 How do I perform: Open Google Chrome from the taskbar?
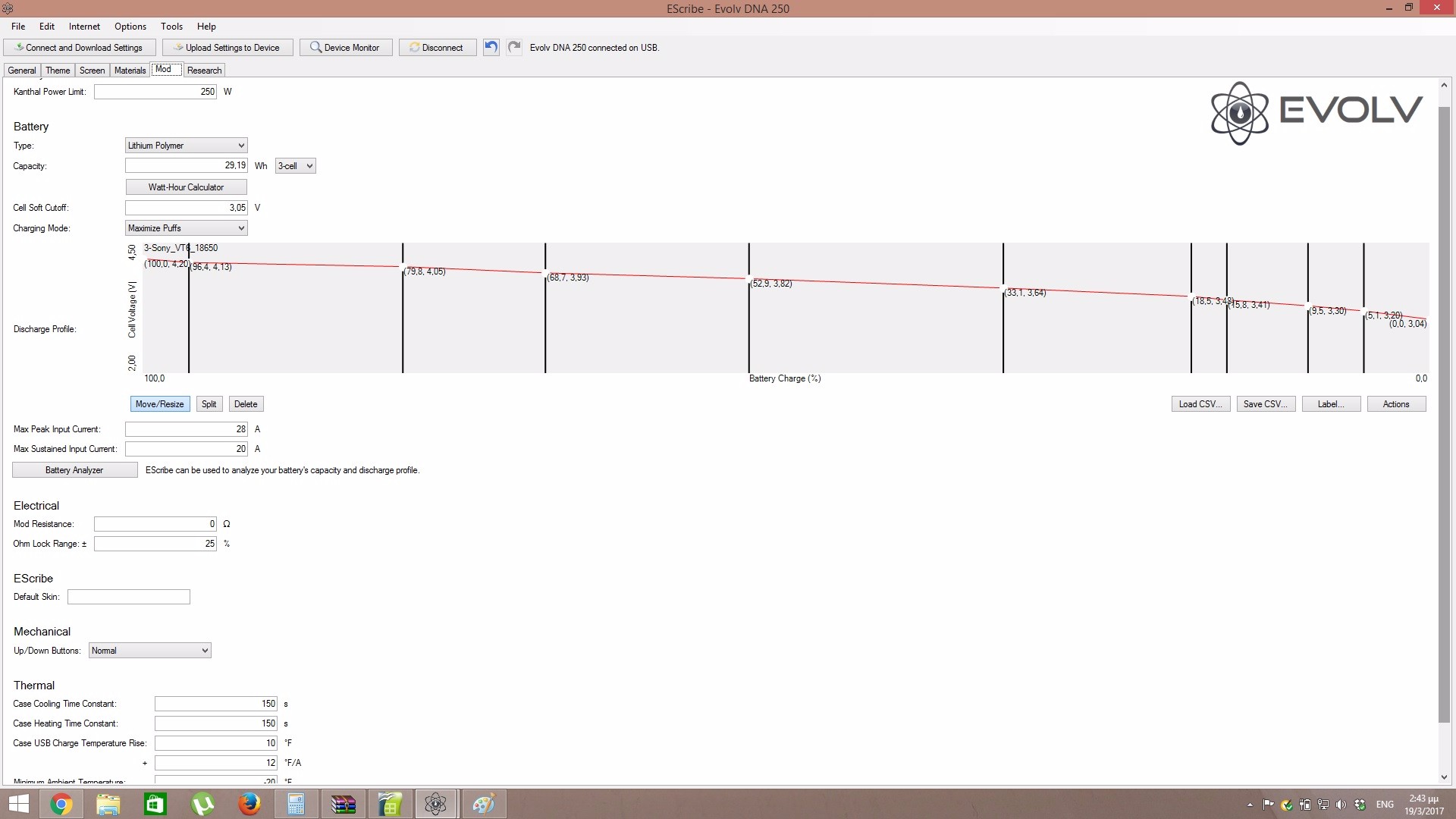[x=61, y=804]
